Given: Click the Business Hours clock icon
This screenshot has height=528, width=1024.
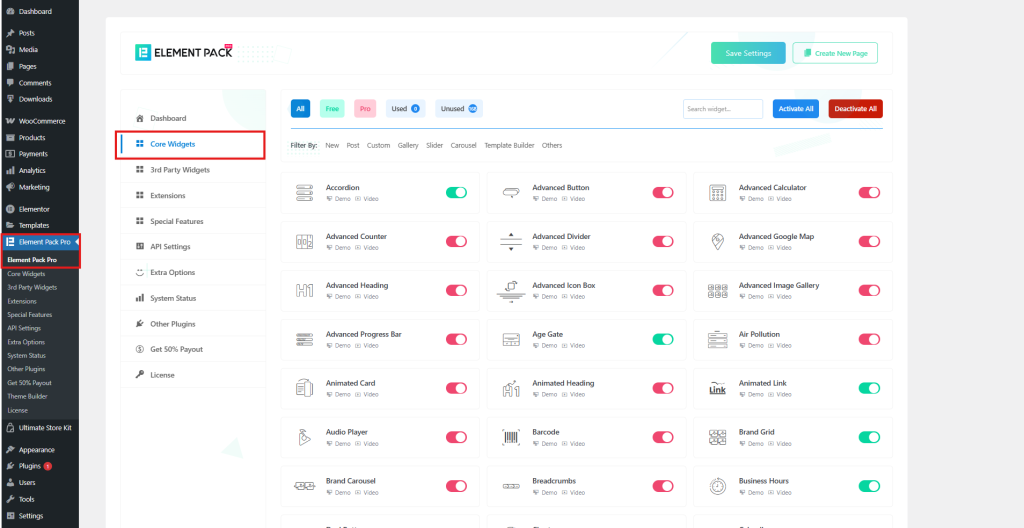Looking at the screenshot, I should (717, 486).
